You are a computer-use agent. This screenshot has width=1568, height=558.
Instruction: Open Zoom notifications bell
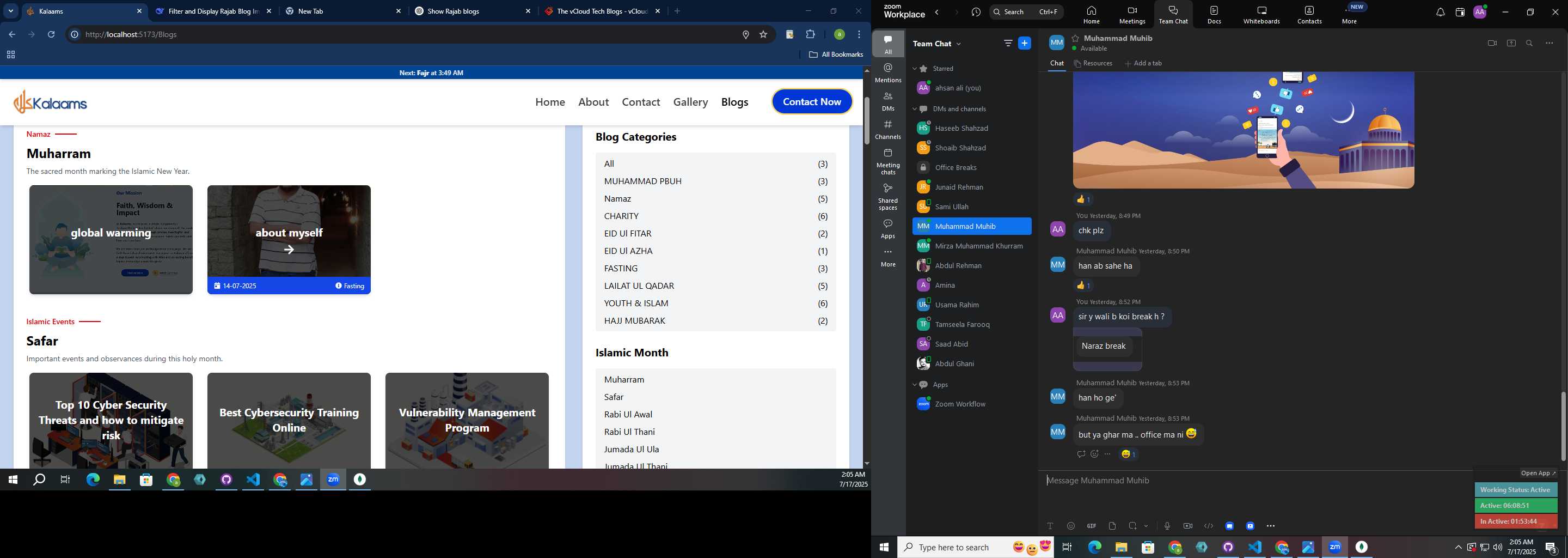pos(1440,12)
